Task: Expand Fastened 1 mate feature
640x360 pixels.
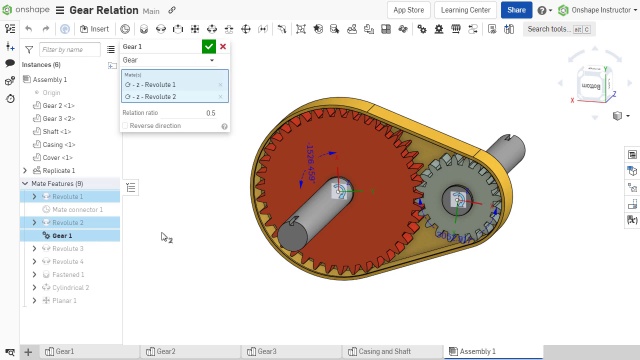Action: pyautogui.click(x=34, y=275)
